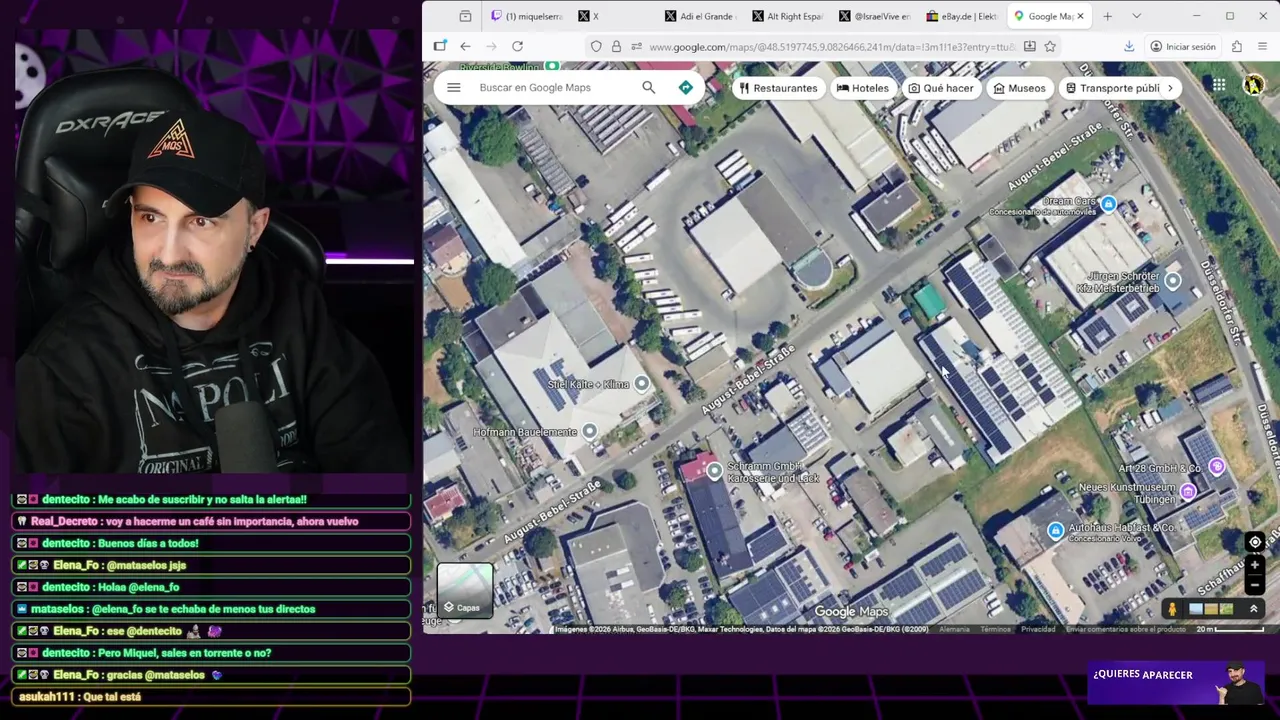The height and width of the screenshot is (720, 1280).
Task: Open the Google account avatar
Action: point(1253,86)
